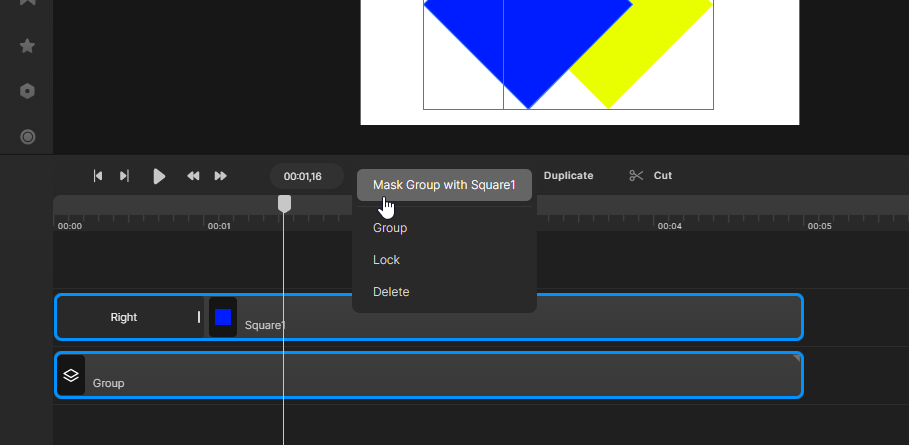Click the Cut label in the toolbar
Image resolution: width=909 pixels, height=445 pixels.
coord(663,176)
